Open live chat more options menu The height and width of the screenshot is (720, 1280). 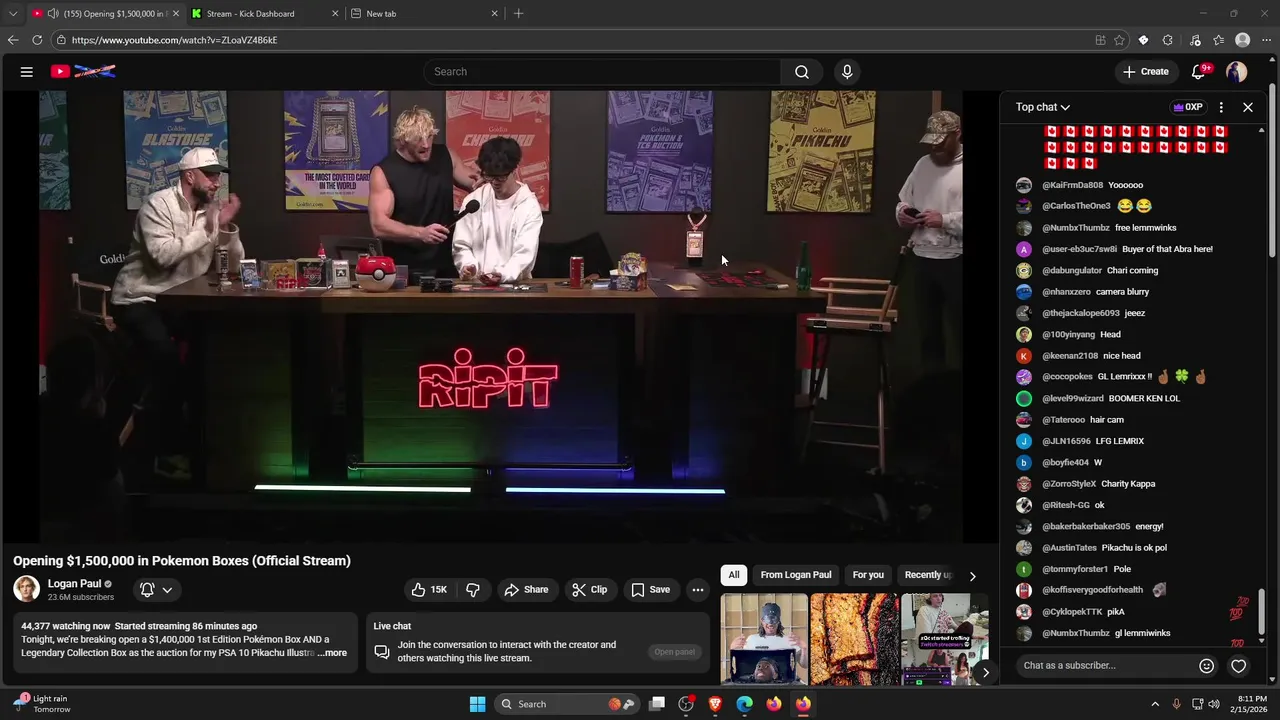(x=1221, y=107)
